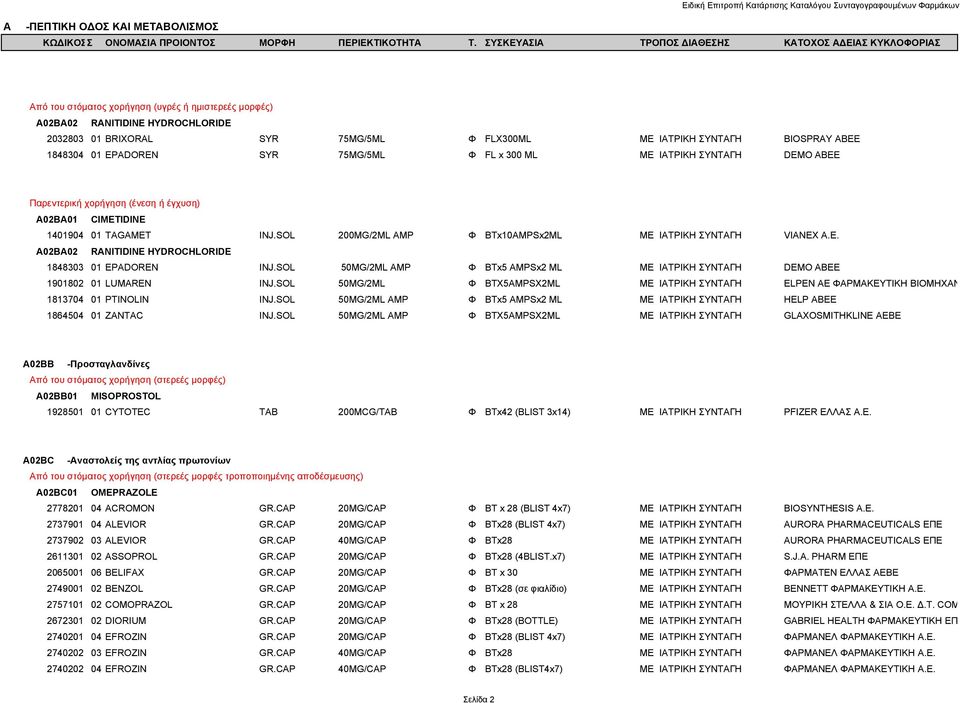Click the page number Σελίδα 2
This screenshot has width=960, height=703.
479,699
